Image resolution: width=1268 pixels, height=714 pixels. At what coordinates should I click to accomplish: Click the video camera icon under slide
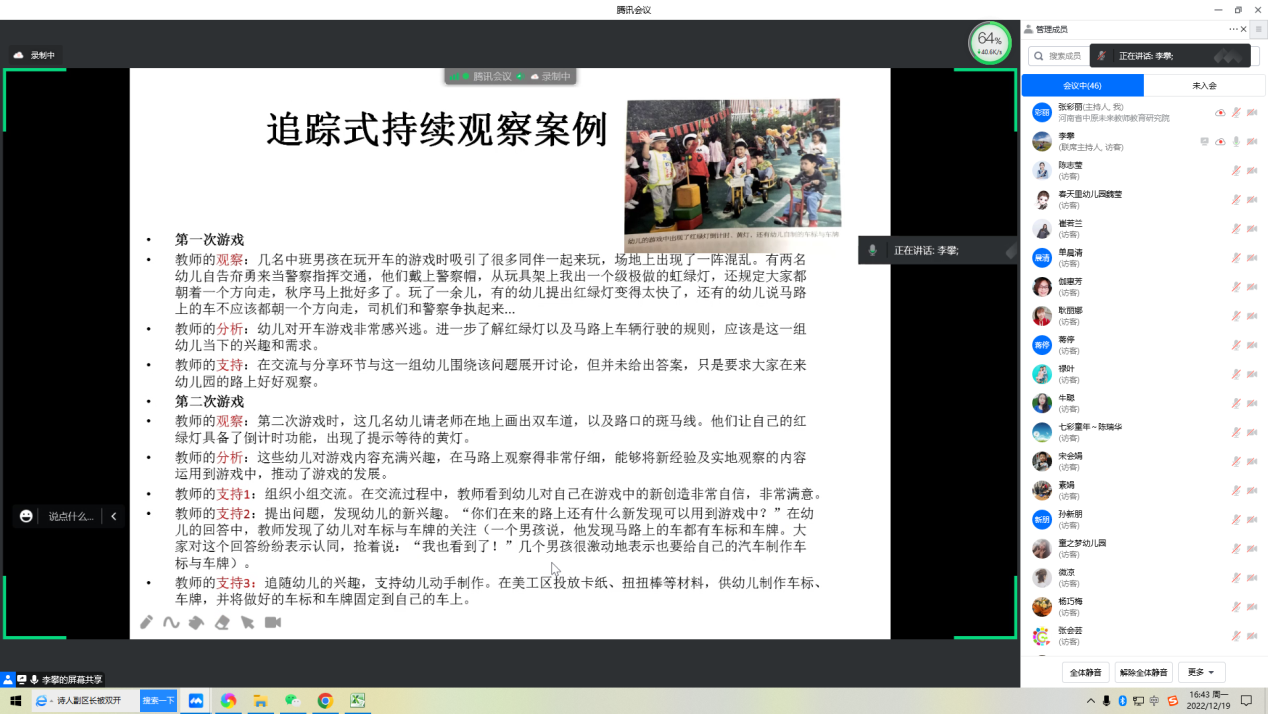point(273,622)
